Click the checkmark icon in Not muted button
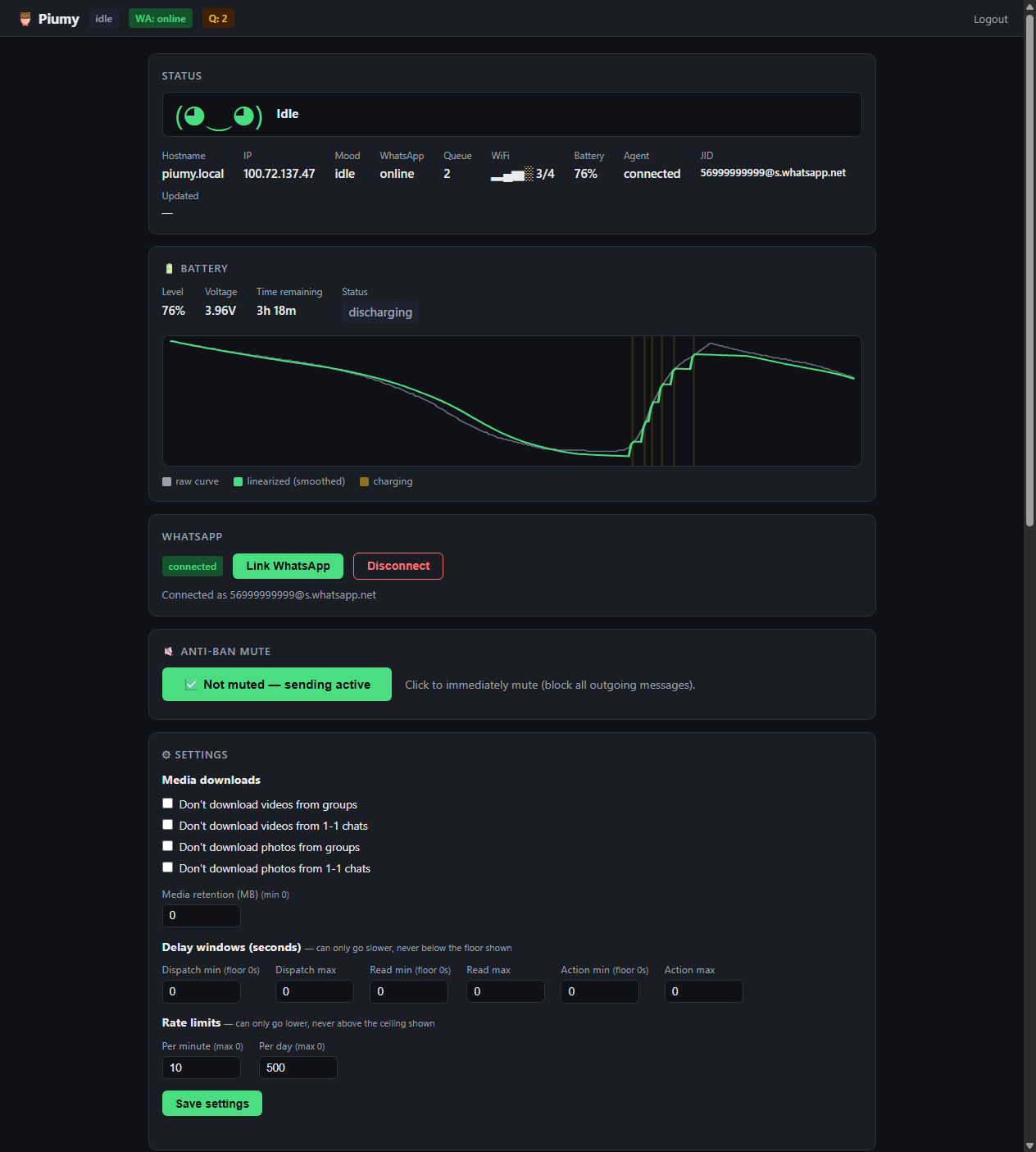This screenshot has width=1036, height=1152. (191, 685)
